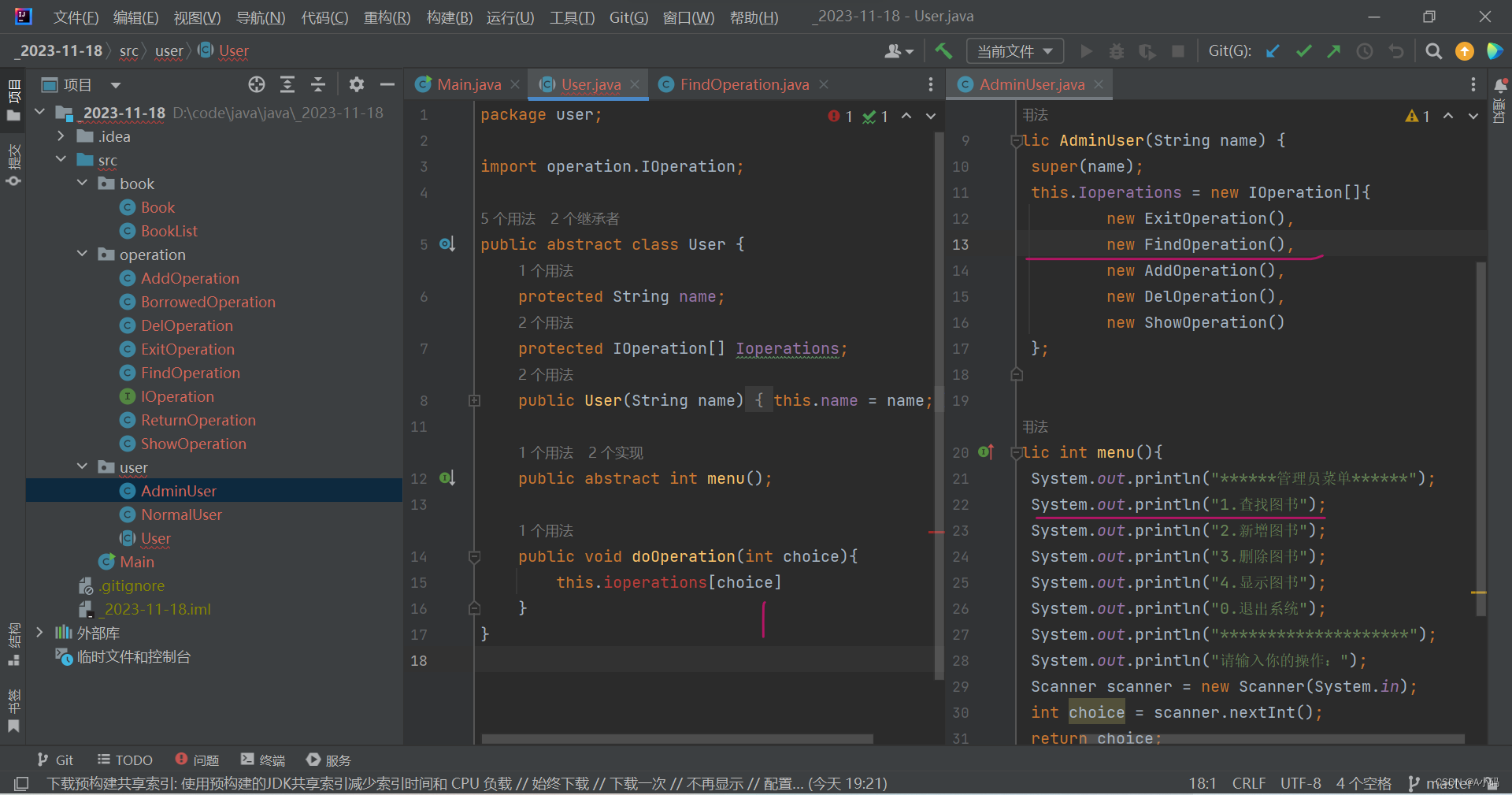Collapse the book package
Viewport: 1512px width, 795px height.
(82, 184)
